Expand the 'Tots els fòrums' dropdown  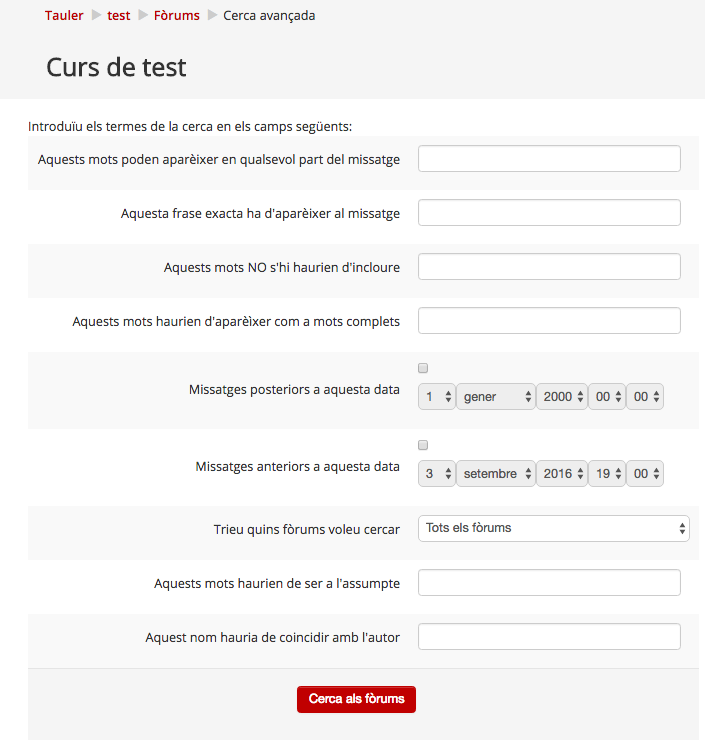point(553,528)
